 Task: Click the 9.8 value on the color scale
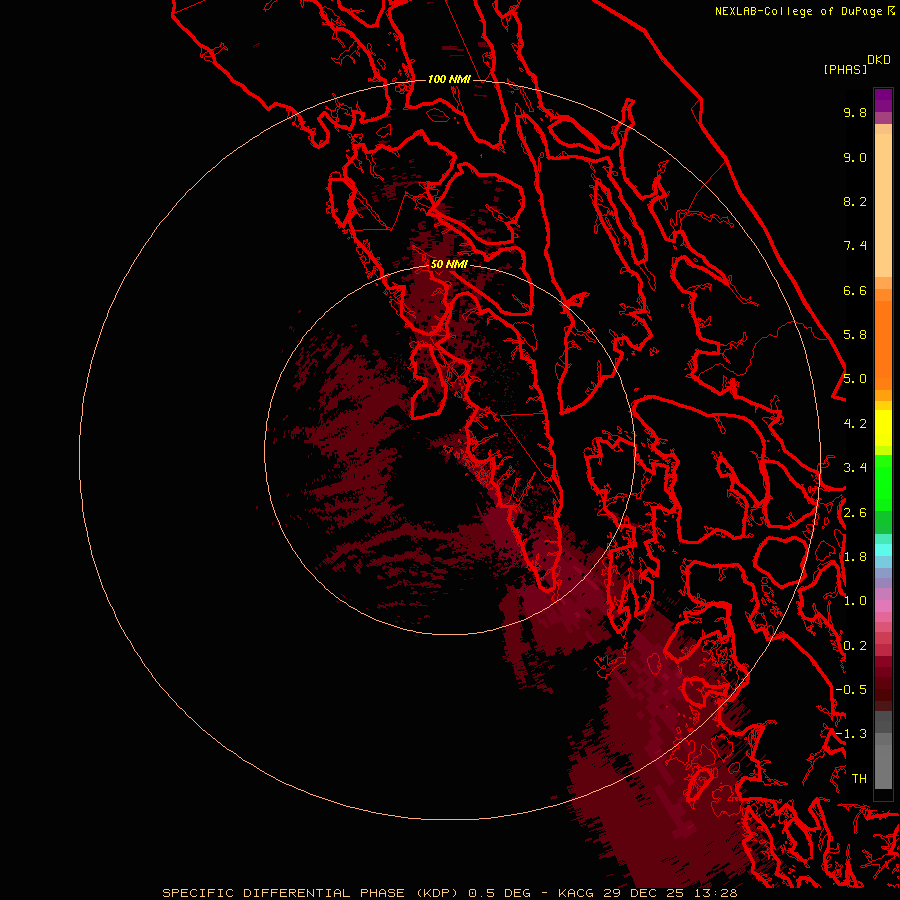[855, 112]
